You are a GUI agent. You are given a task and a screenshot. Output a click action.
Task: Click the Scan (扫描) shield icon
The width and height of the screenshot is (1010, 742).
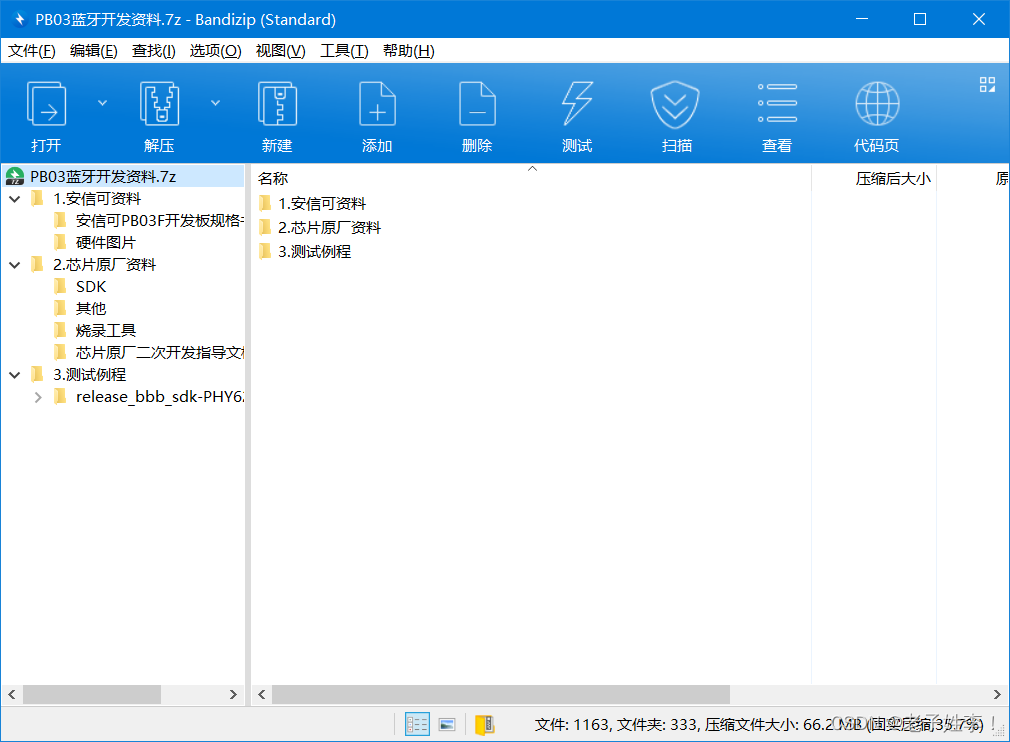coord(675,104)
